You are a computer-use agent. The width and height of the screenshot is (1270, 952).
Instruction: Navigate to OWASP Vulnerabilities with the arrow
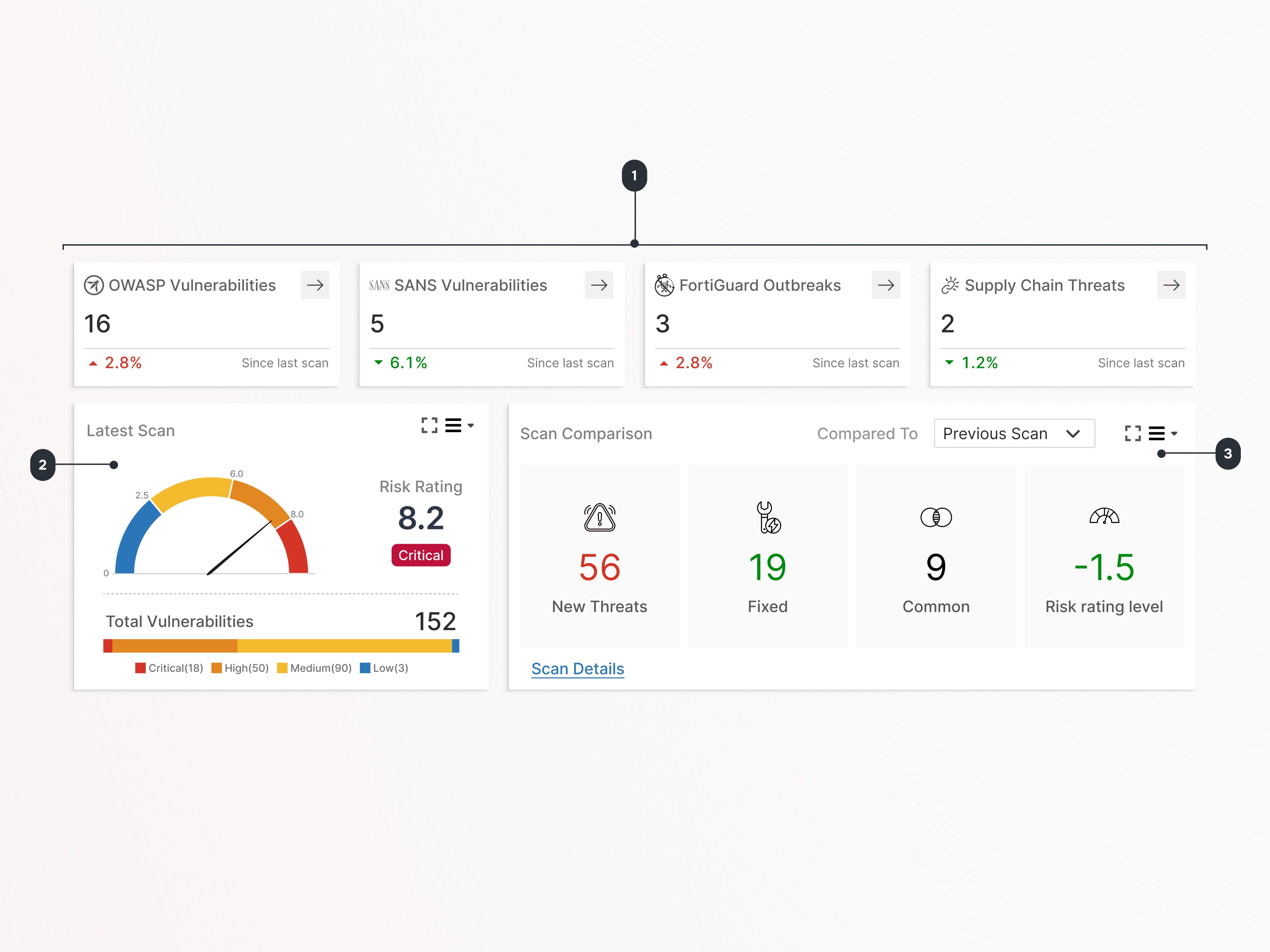pos(315,285)
